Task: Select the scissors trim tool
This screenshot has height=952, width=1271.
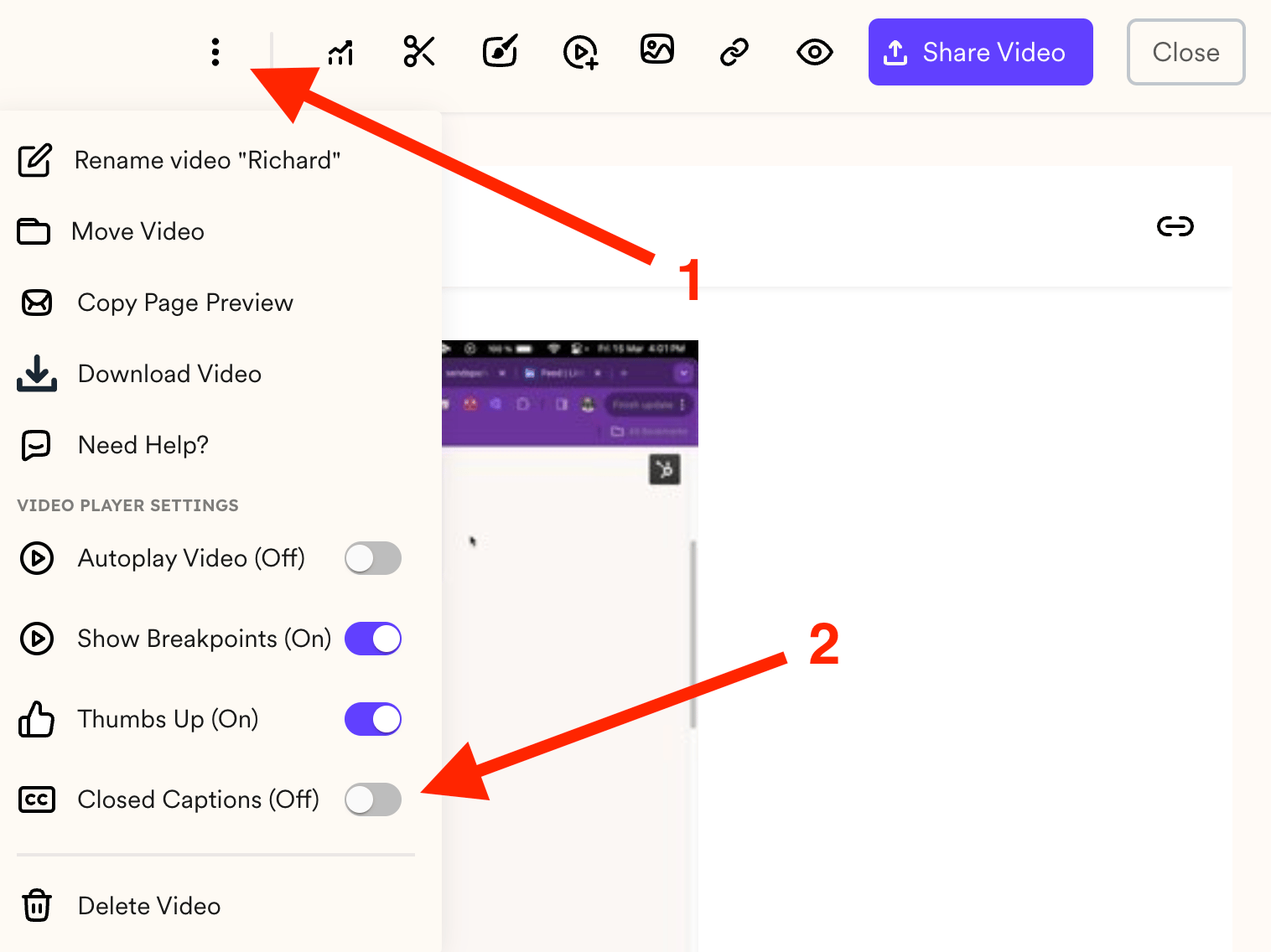Action: tap(419, 51)
